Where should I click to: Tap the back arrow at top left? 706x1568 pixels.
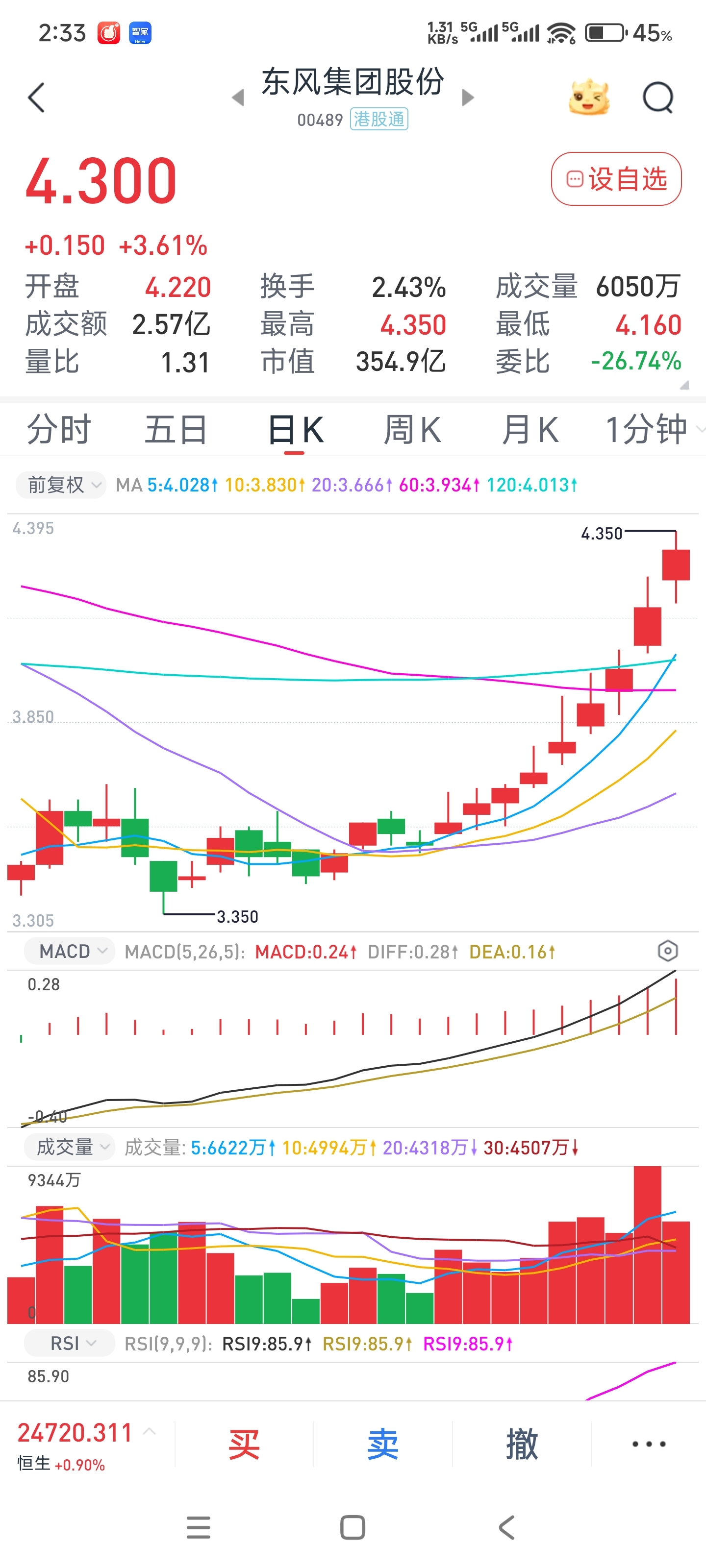[37, 98]
